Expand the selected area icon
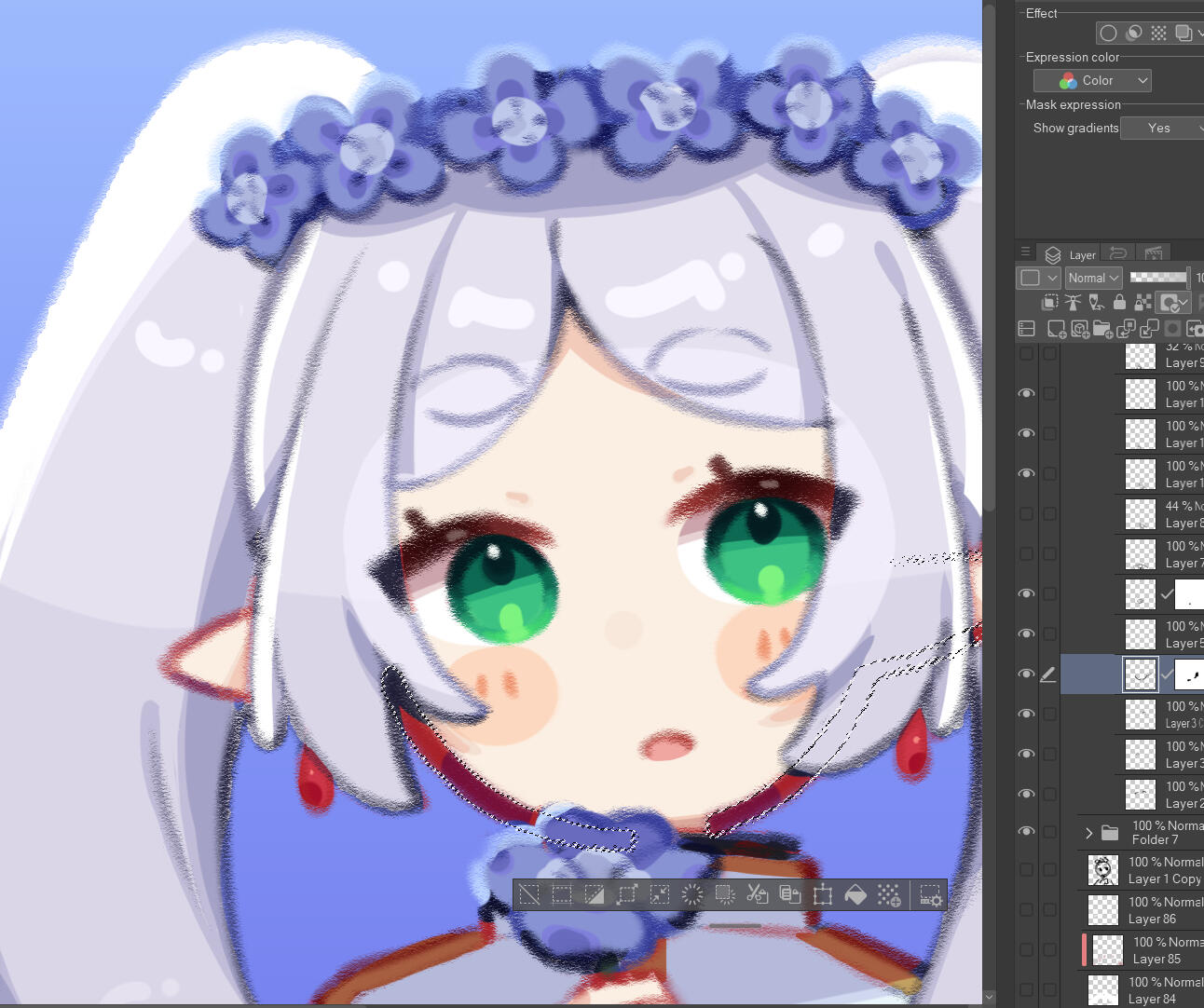The width and height of the screenshot is (1204, 1008). point(626,895)
